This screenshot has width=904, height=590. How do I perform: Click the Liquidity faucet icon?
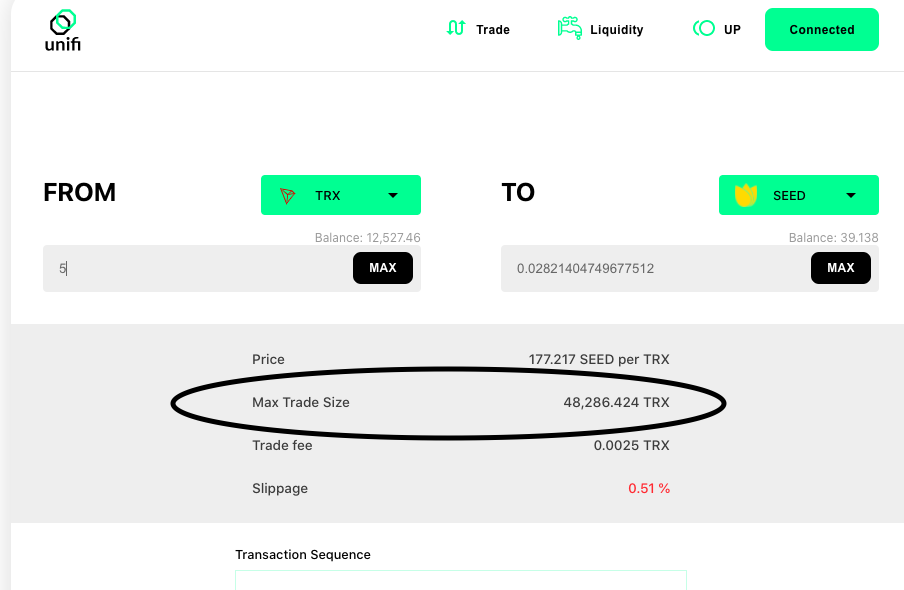569,28
